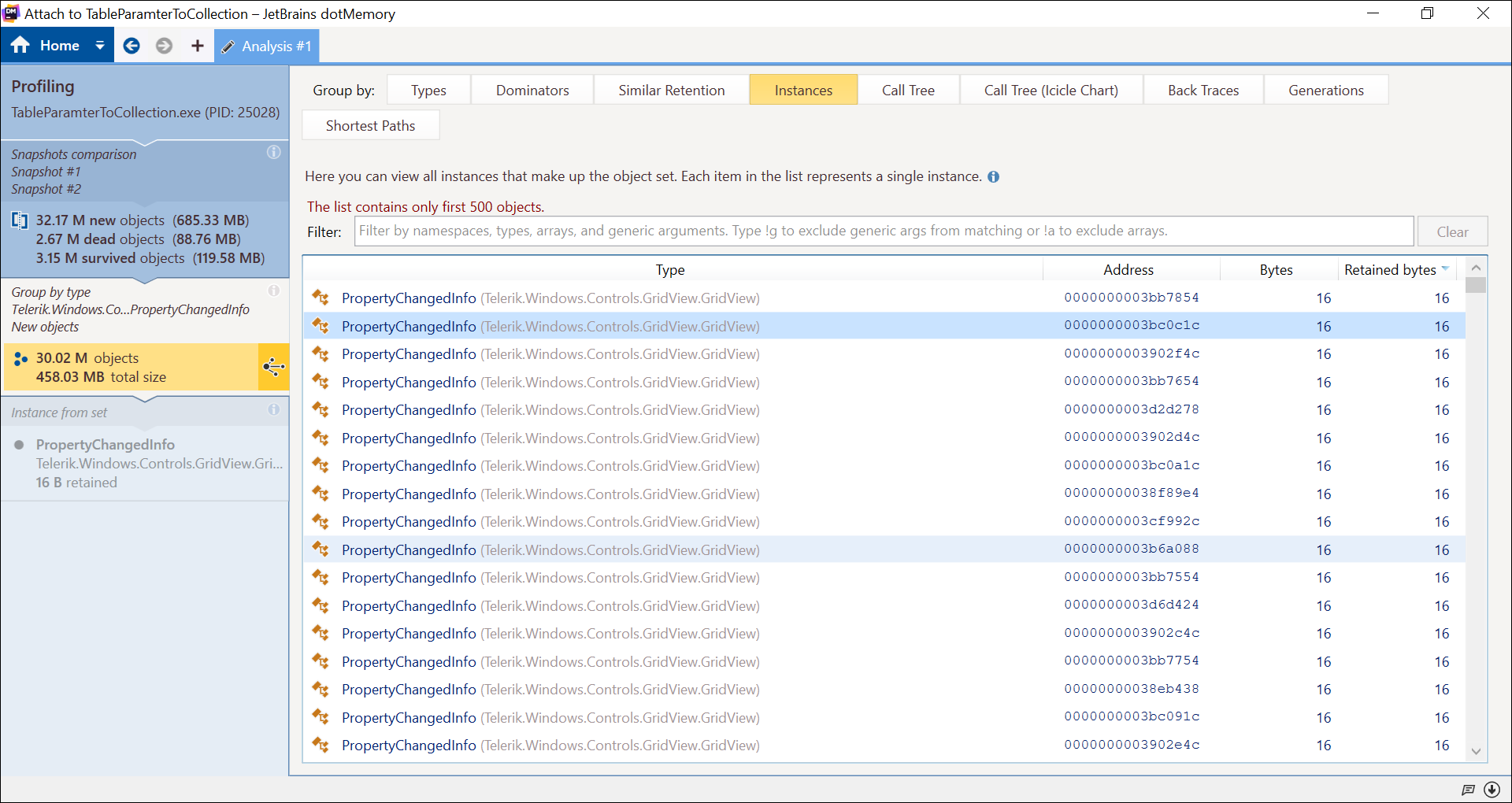Focus the Filter input field
Viewport: 1512px width, 803px height.
pyautogui.click(x=884, y=231)
